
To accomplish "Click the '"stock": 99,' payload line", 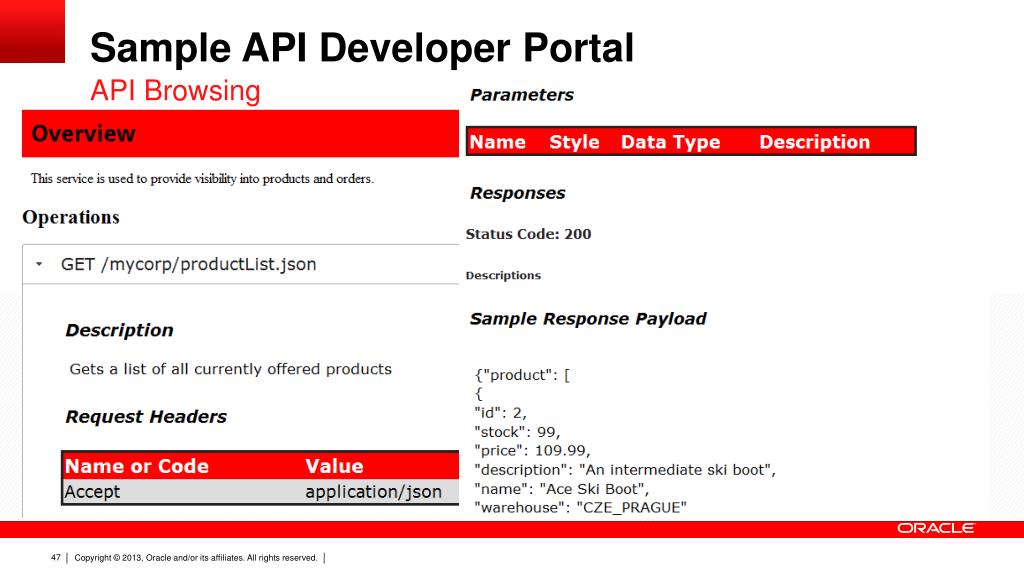I will 517,432.
